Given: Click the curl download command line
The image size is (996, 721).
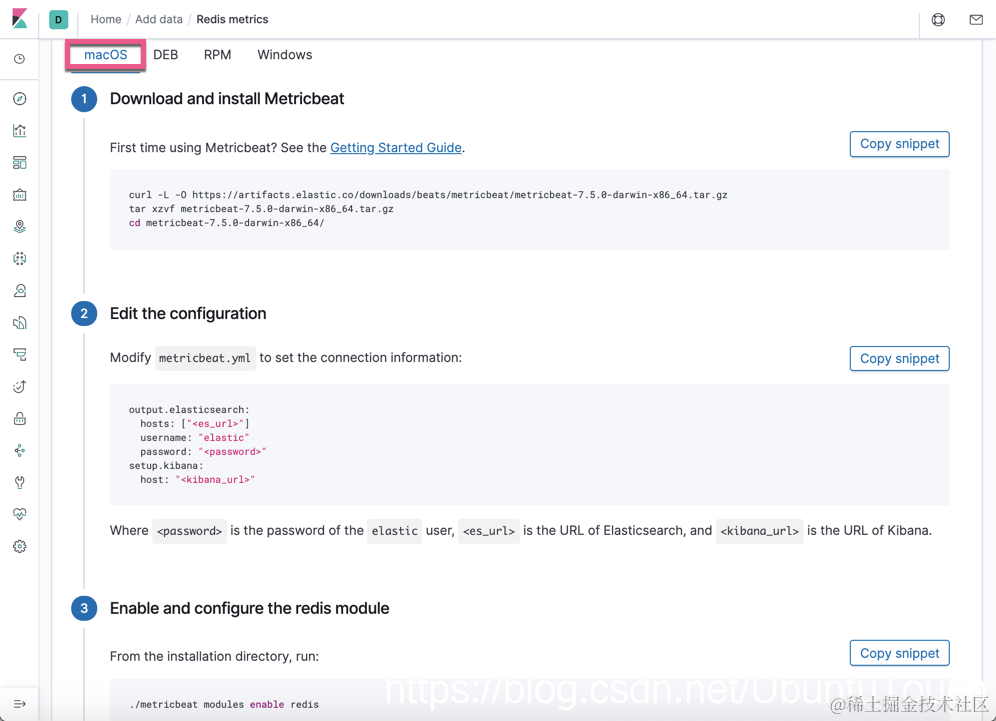Looking at the screenshot, I should click(x=428, y=195).
